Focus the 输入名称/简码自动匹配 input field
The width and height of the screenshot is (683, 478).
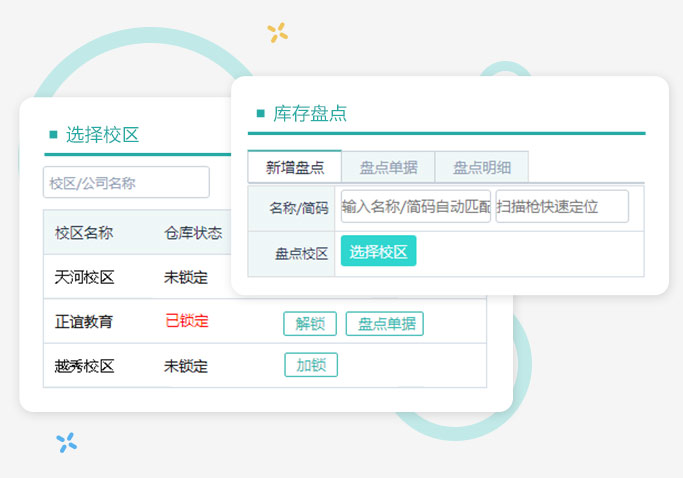tap(415, 207)
